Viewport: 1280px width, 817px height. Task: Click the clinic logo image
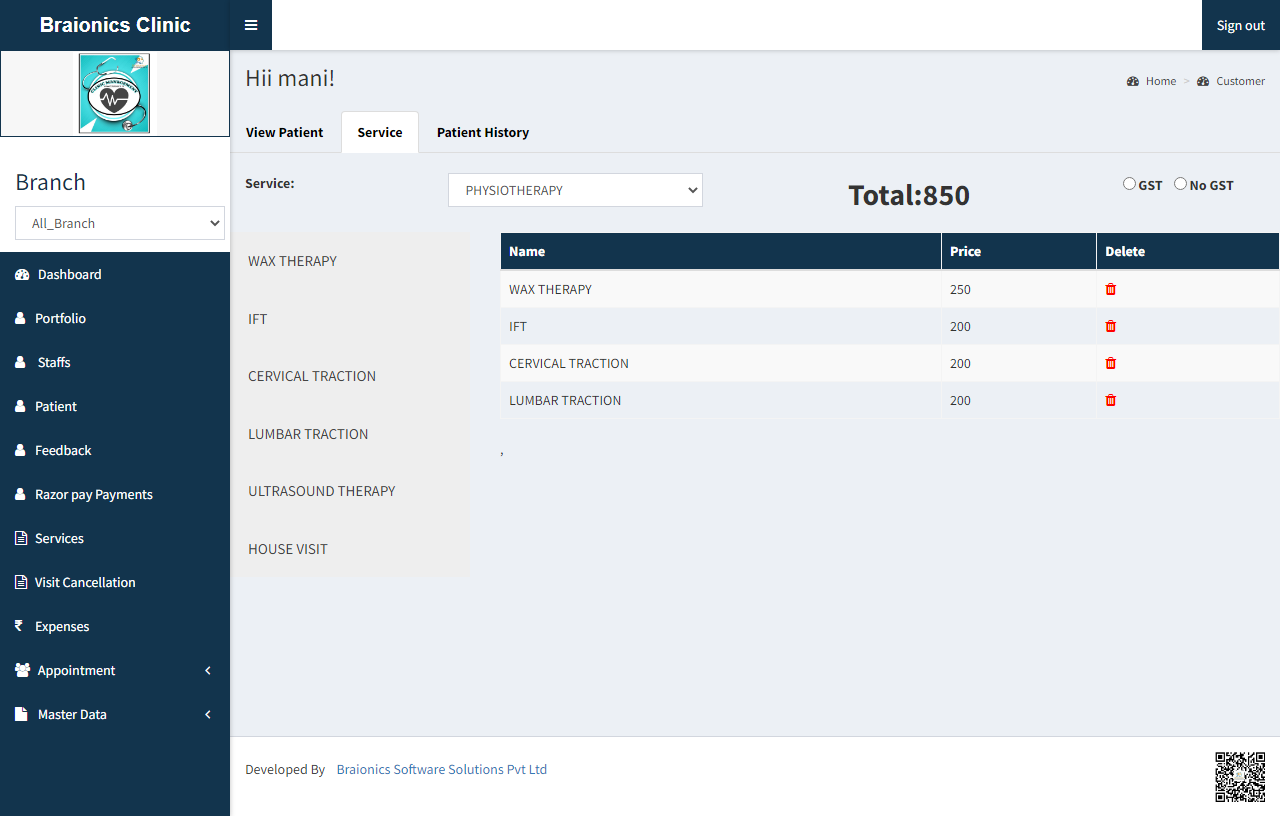(x=115, y=93)
